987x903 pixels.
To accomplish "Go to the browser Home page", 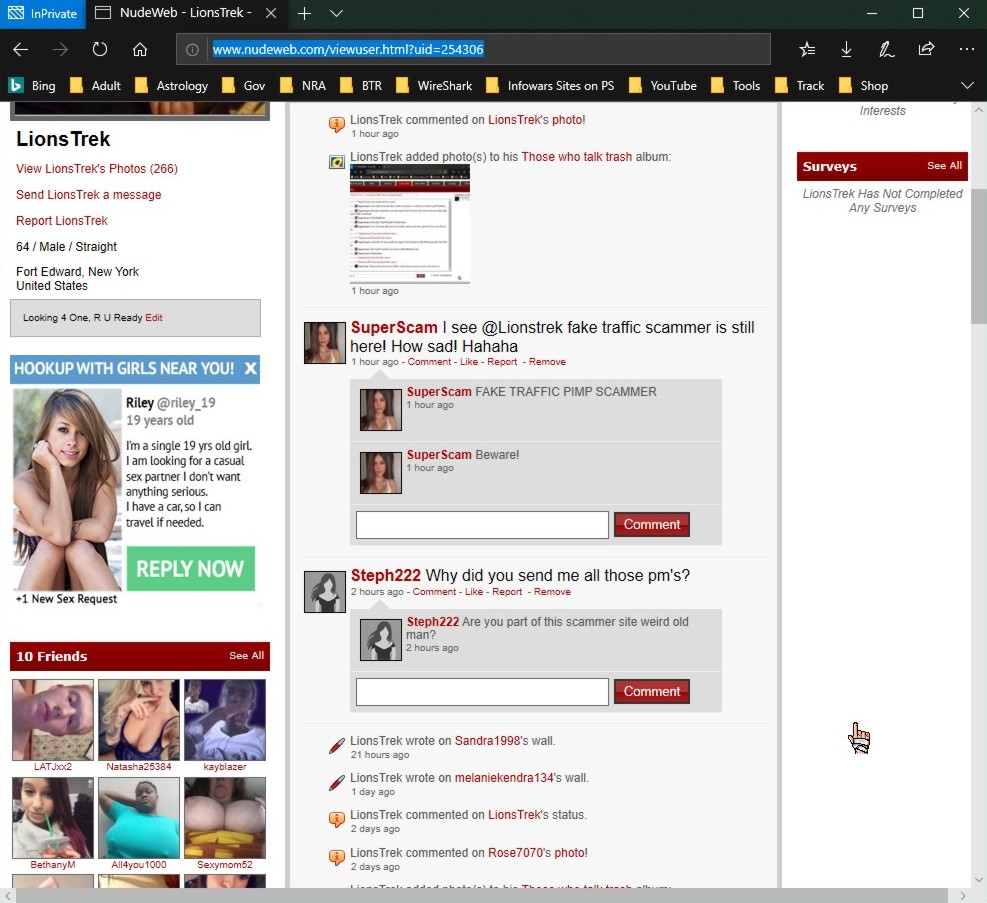I will [140, 49].
